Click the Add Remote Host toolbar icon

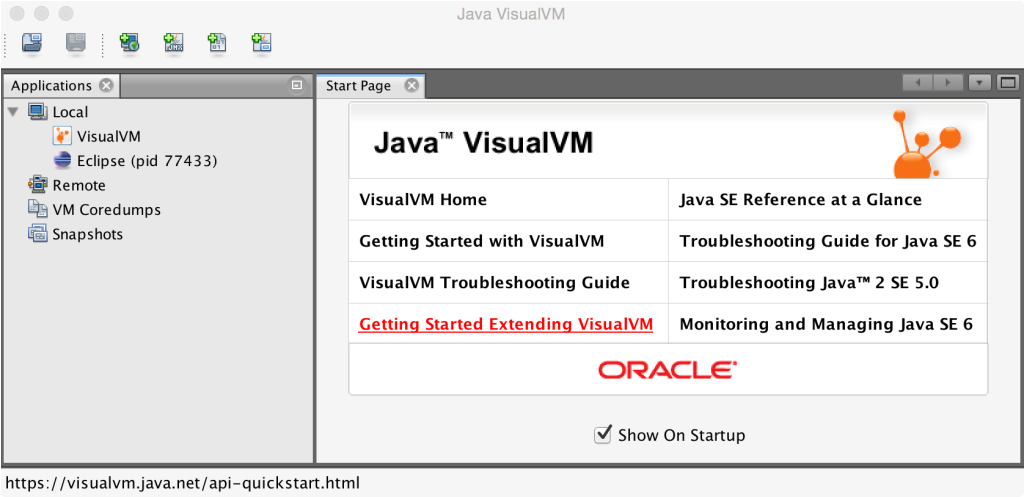129,44
